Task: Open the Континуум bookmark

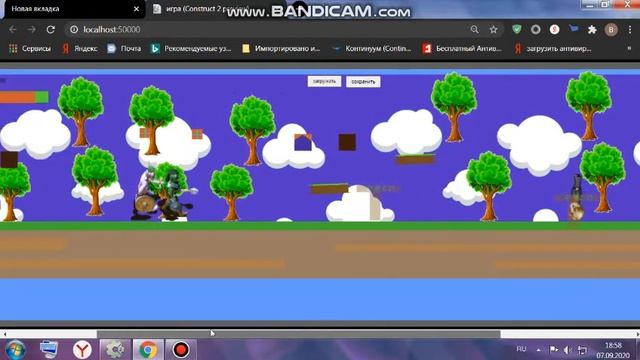Action: coord(371,49)
